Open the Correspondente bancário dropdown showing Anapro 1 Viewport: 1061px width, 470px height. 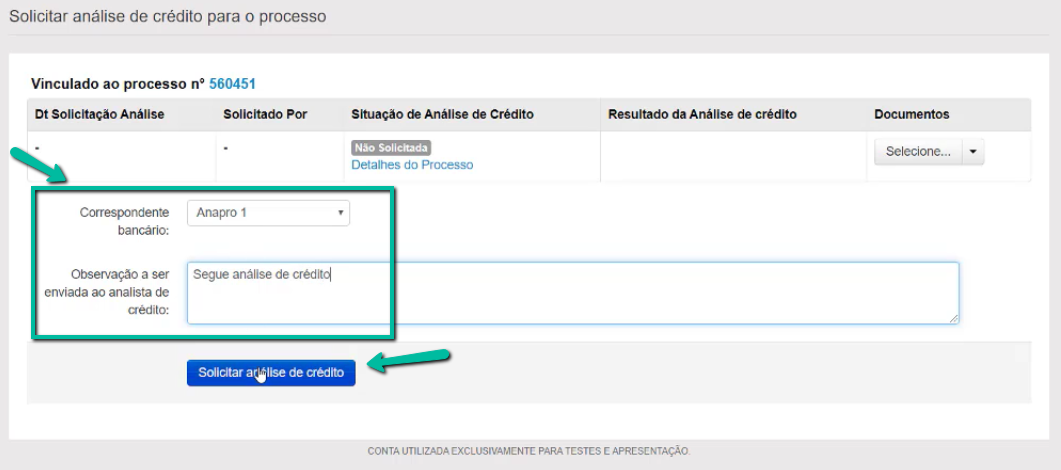click(268, 213)
